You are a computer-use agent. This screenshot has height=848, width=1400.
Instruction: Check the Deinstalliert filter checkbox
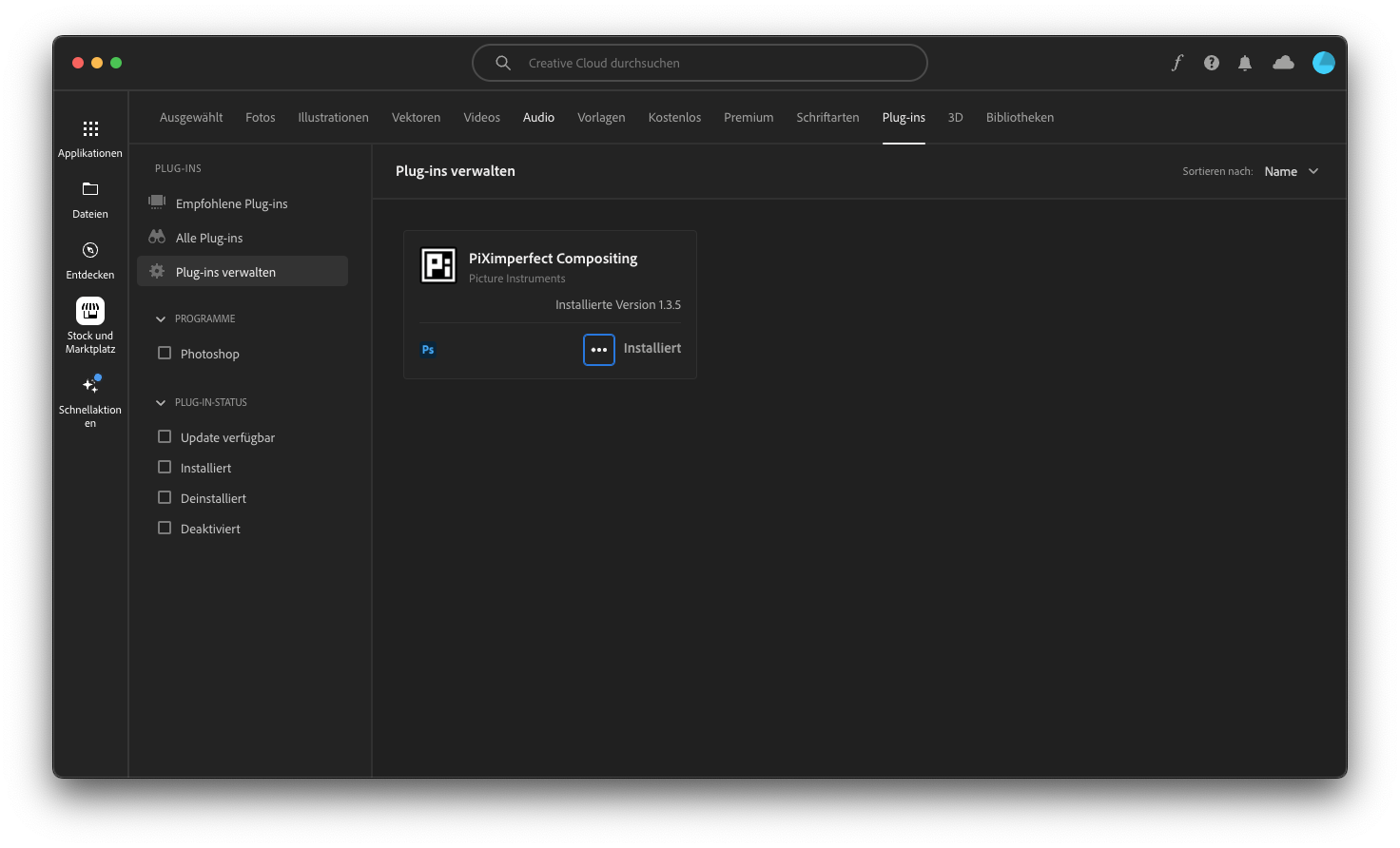pos(165,497)
